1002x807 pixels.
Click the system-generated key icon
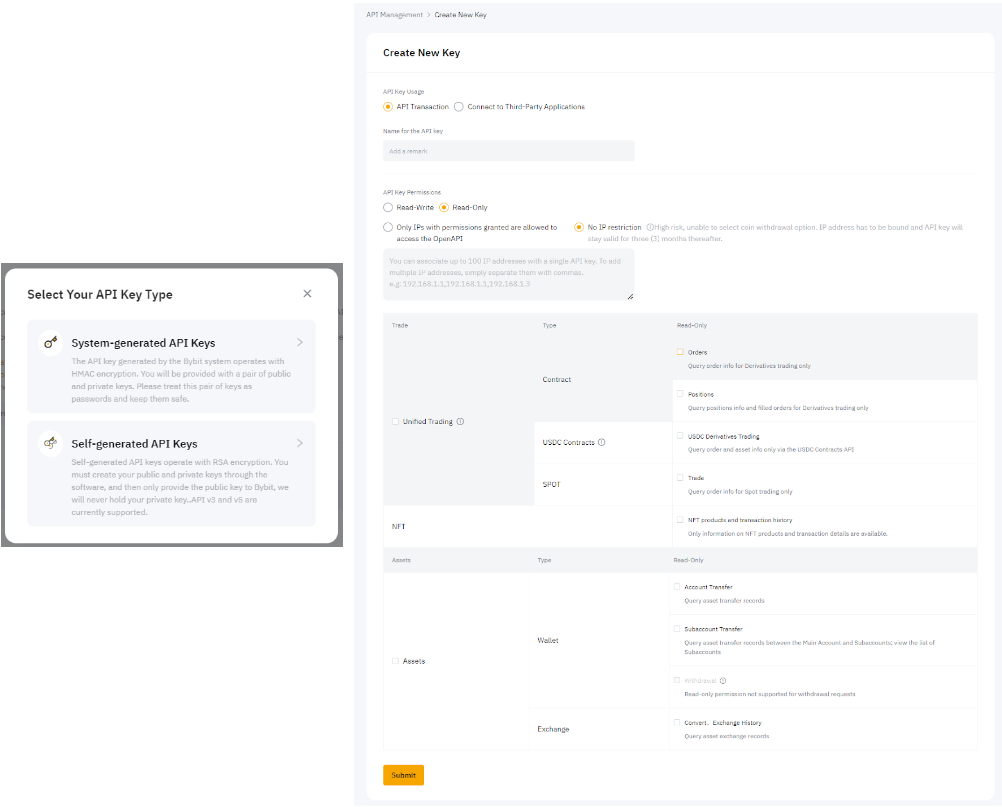(x=51, y=342)
